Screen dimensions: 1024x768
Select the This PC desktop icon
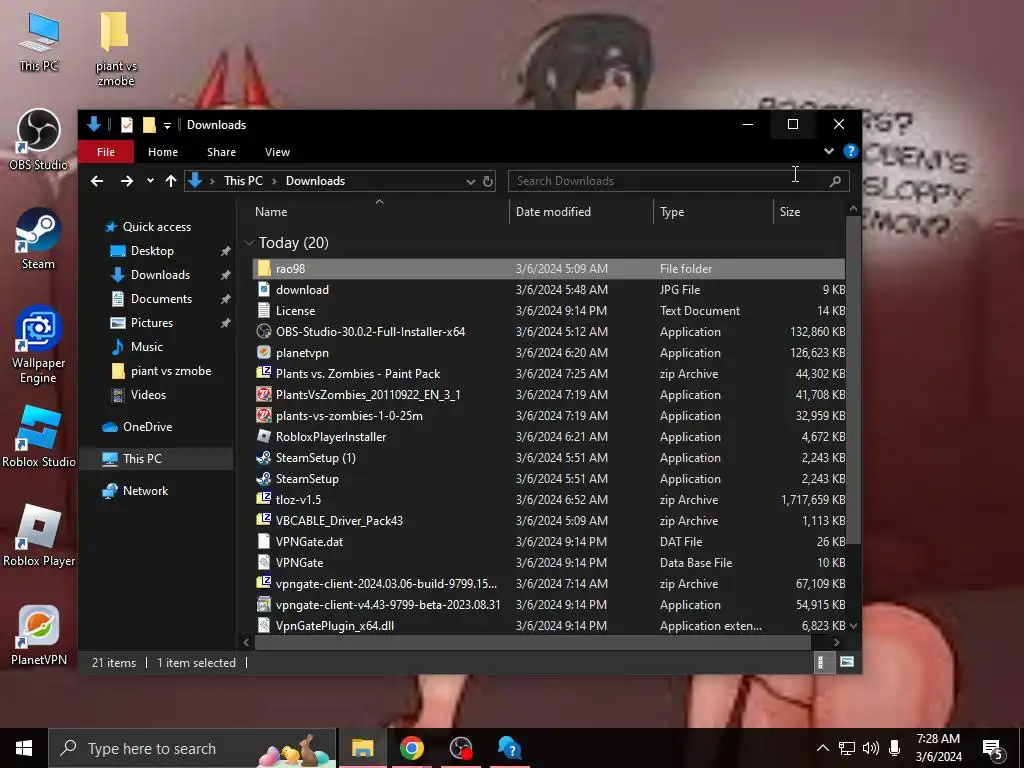coord(39,41)
